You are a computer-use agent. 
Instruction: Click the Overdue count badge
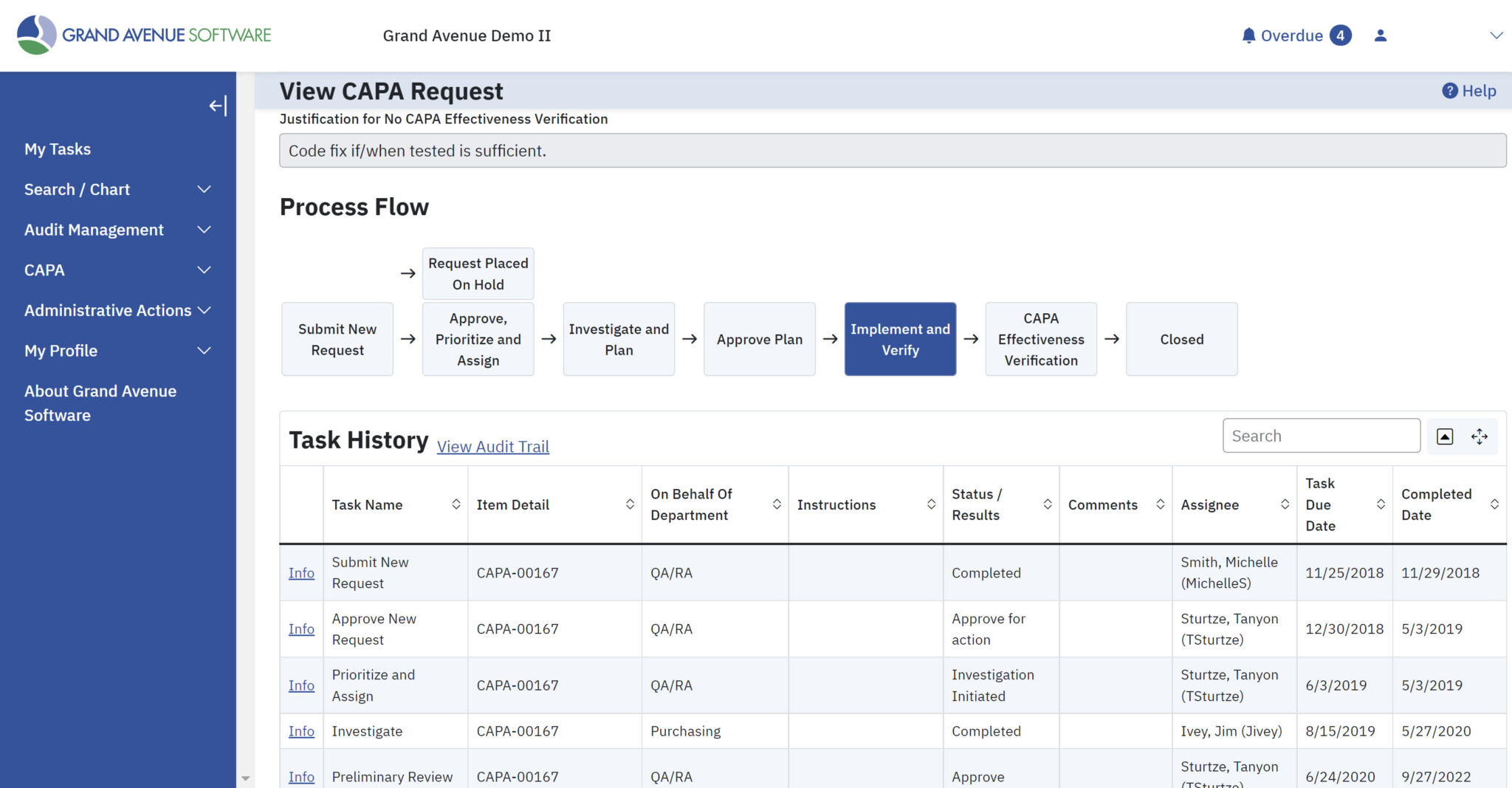tap(1341, 35)
